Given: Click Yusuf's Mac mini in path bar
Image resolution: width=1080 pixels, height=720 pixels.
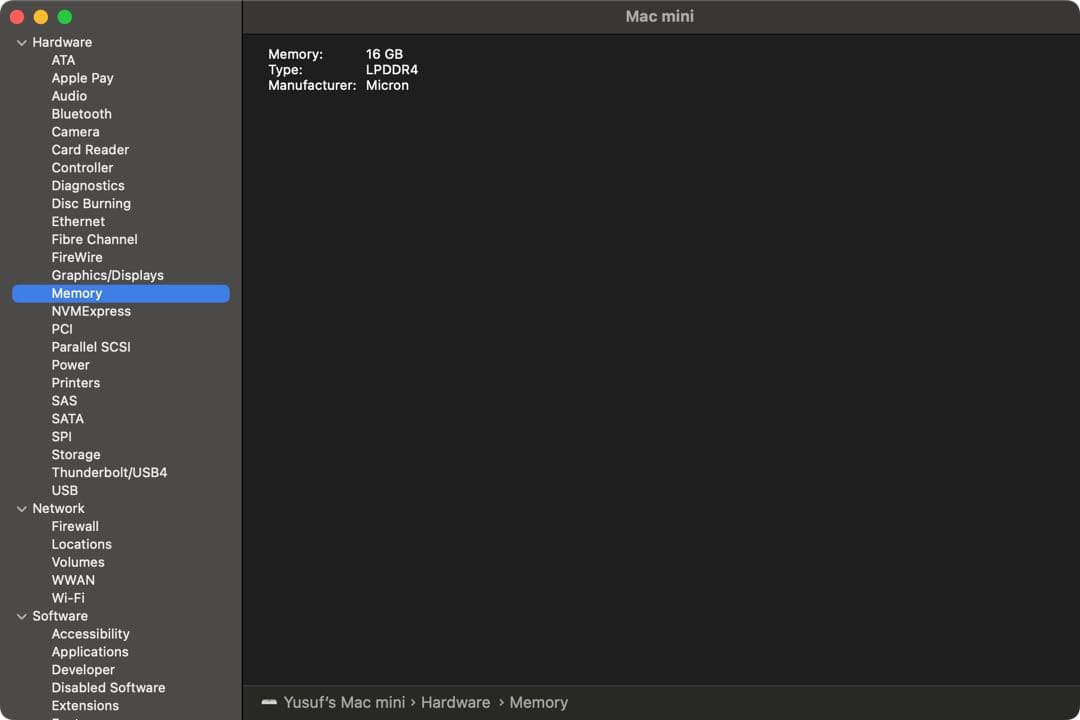Looking at the screenshot, I should (x=344, y=703).
